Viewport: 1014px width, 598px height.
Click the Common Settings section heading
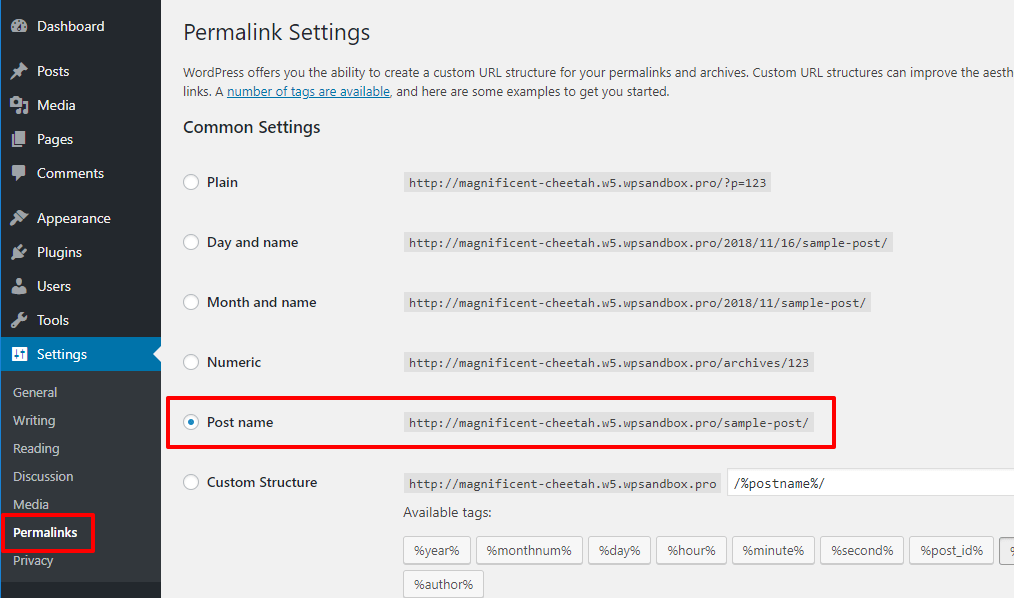[x=252, y=127]
